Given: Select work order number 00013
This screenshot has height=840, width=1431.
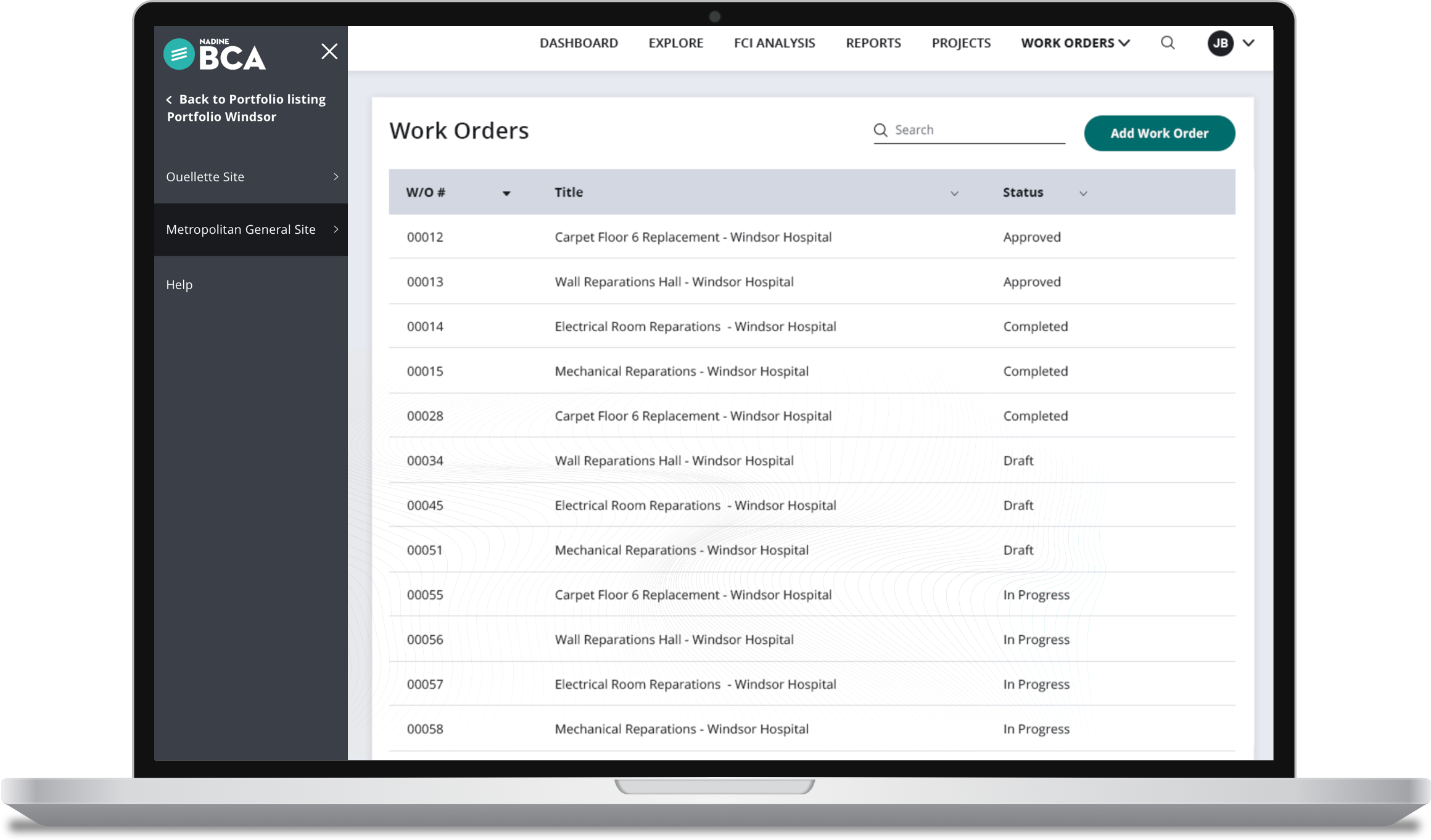Looking at the screenshot, I should click(425, 282).
